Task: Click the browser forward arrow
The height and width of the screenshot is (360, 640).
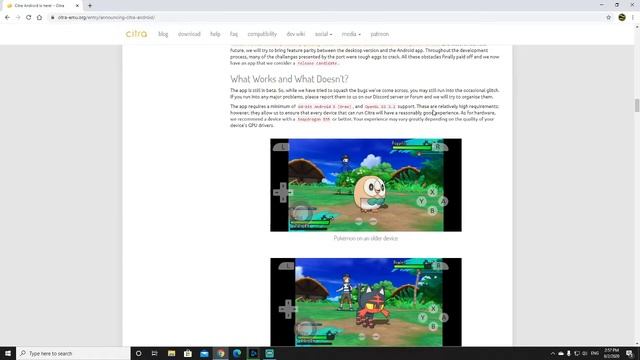Action: point(18,18)
